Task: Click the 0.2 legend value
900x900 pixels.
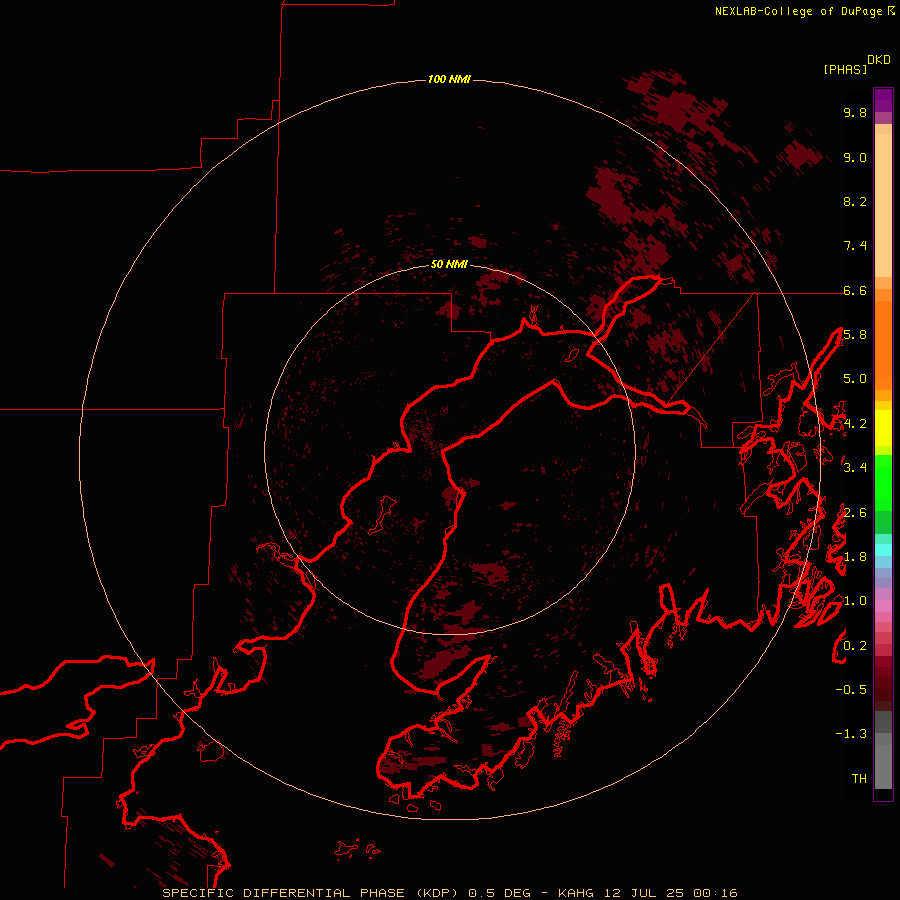Action: pos(855,646)
